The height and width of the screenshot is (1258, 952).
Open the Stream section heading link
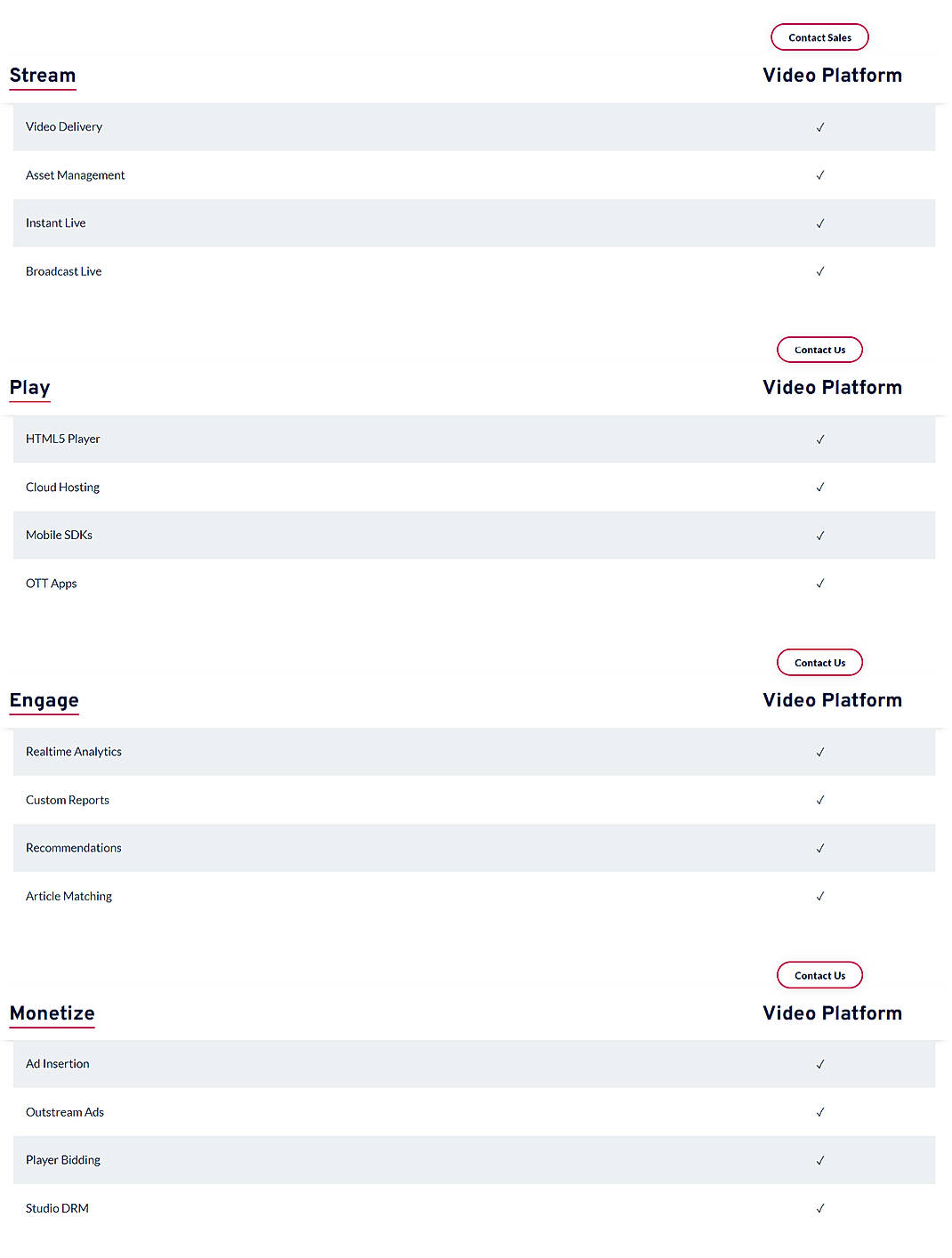(42, 76)
